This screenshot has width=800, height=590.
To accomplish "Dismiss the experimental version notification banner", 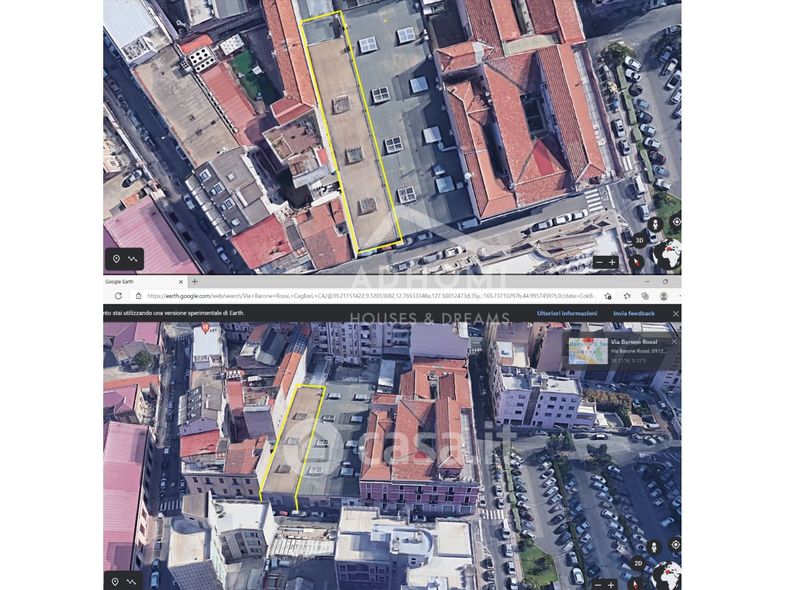I will [x=675, y=313].
